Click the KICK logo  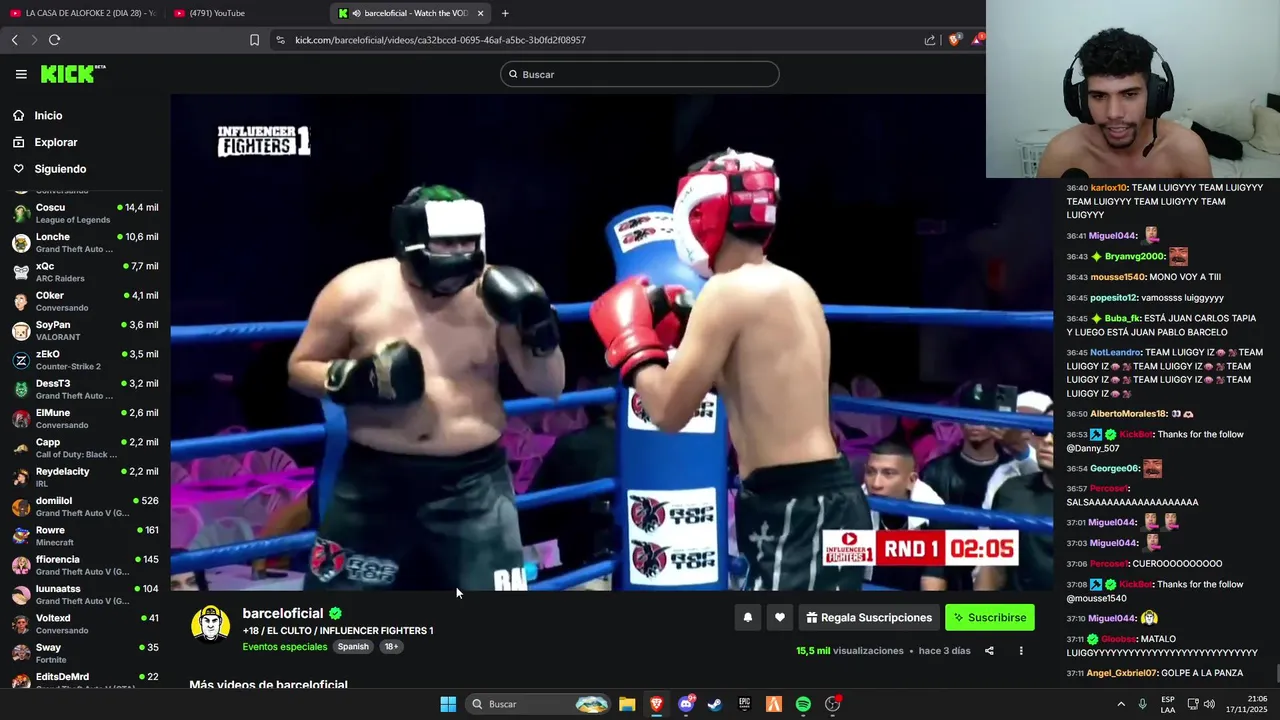click(73, 74)
